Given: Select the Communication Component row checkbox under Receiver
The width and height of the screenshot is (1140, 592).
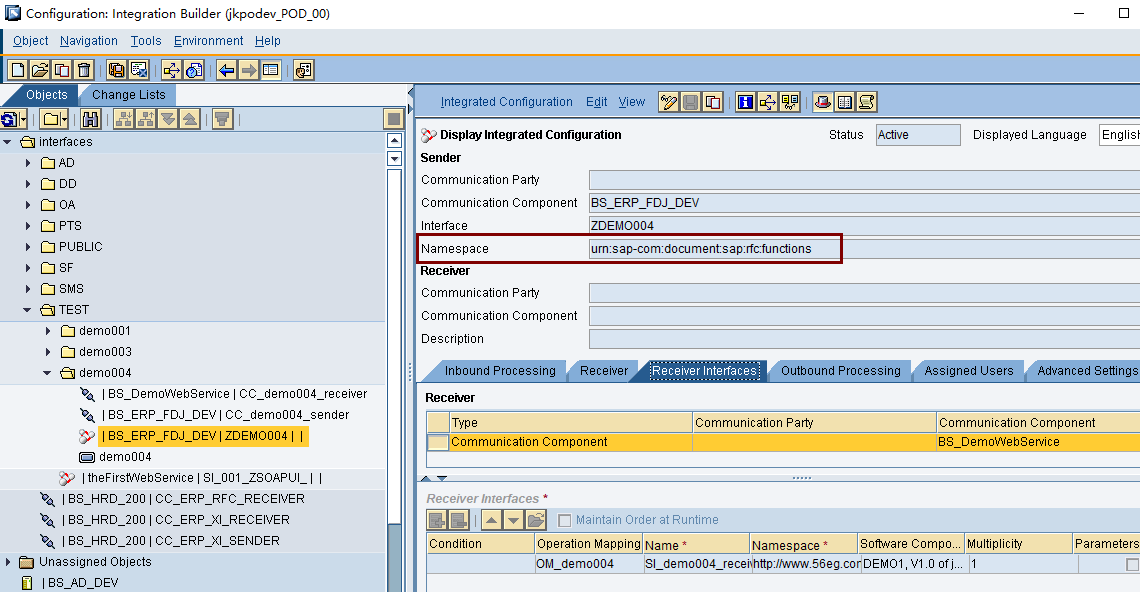Looking at the screenshot, I should pos(437,441).
